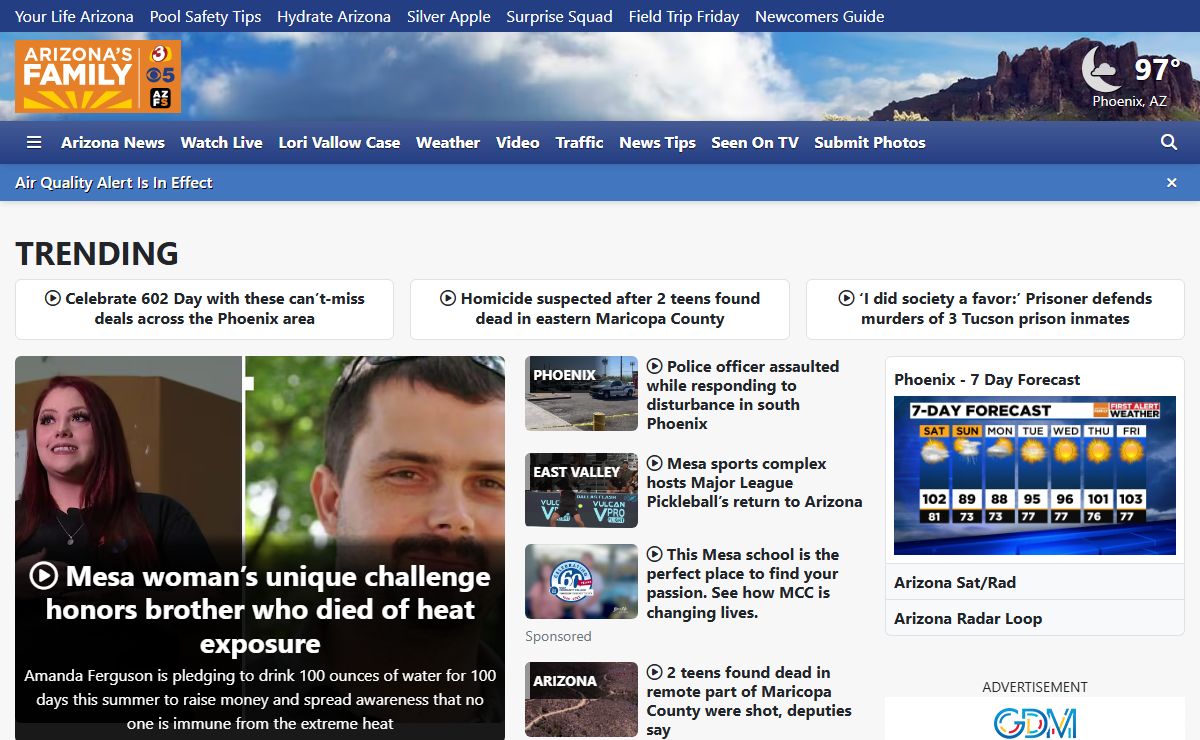Select Arizona News in navigation bar
This screenshot has width=1200, height=740.
tap(113, 143)
